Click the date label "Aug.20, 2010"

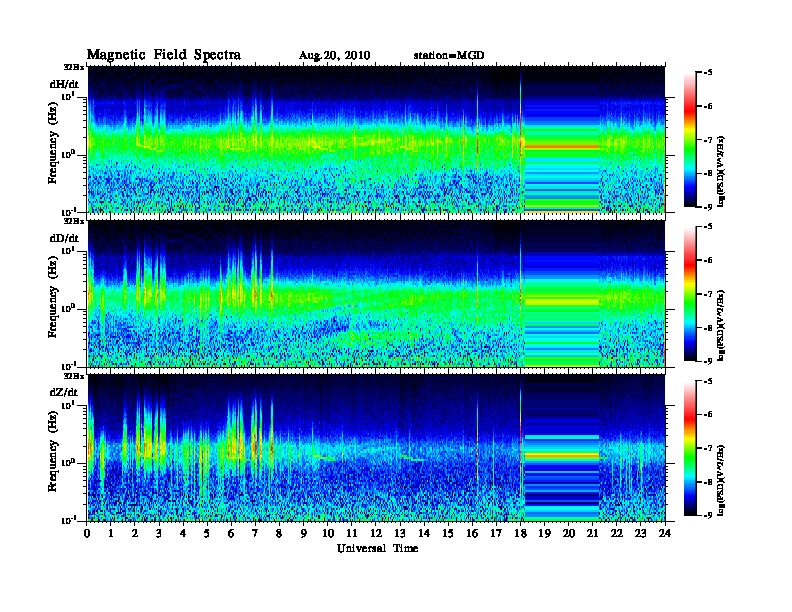[x=334, y=56]
